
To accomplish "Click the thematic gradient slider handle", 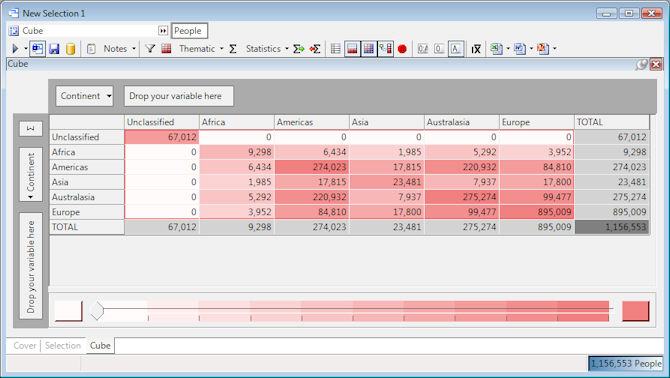I will (97, 311).
